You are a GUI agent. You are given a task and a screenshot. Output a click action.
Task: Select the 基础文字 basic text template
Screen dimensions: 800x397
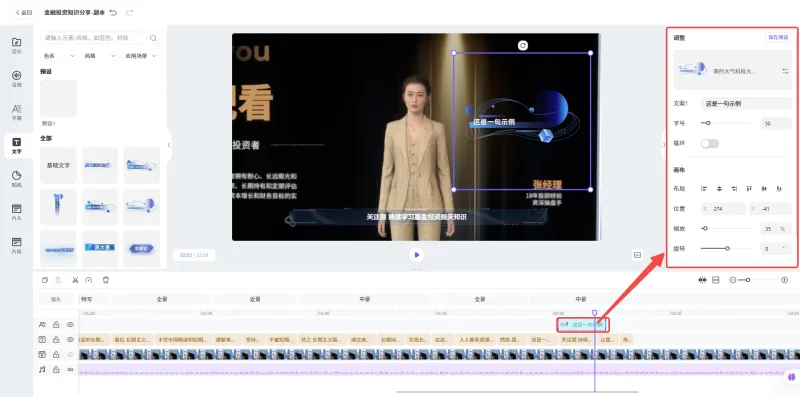click(x=58, y=165)
